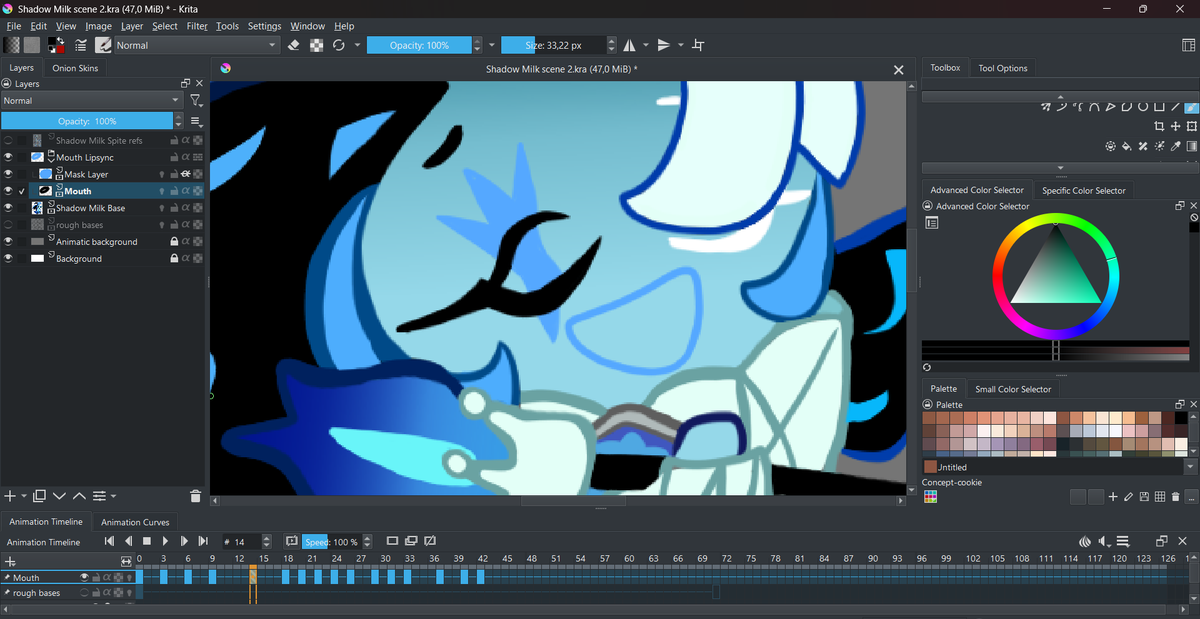Select the Crop tool in Toolbox
1200x619 pixels.
click(x=1159, y=126)
